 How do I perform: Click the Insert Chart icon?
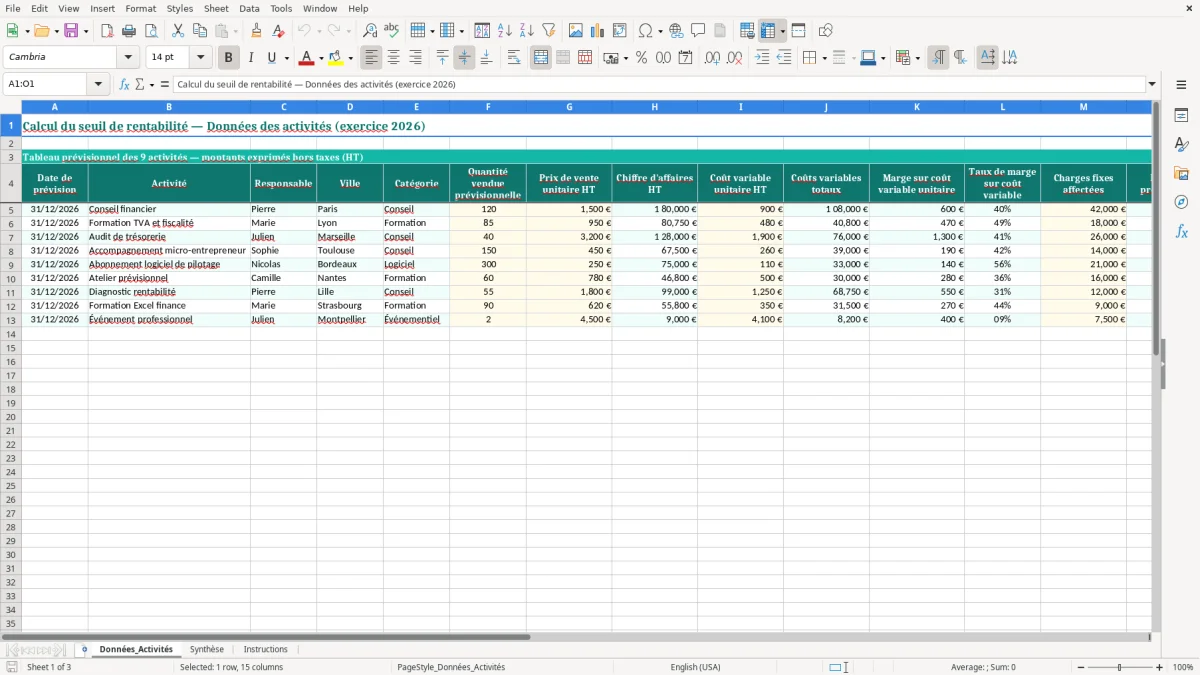click(x=598, y=31)
